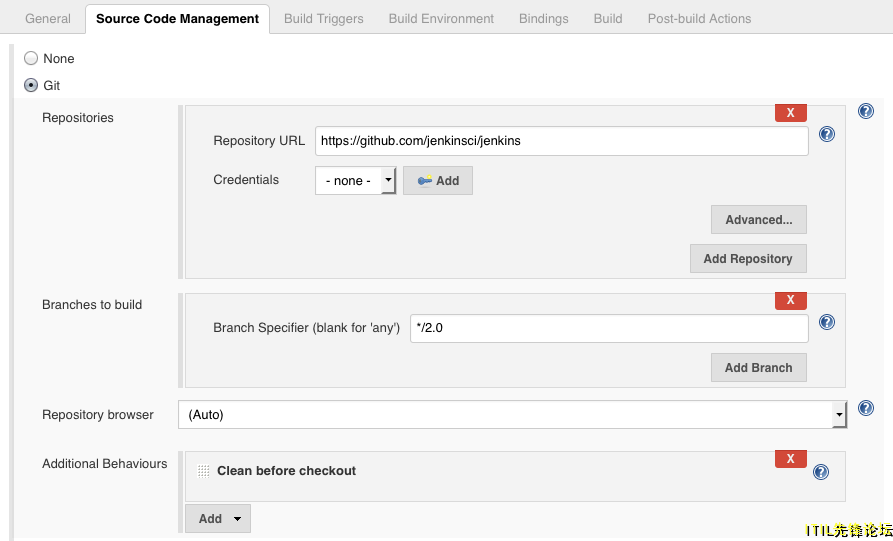Select the None source control option

[x=31, y=58]
